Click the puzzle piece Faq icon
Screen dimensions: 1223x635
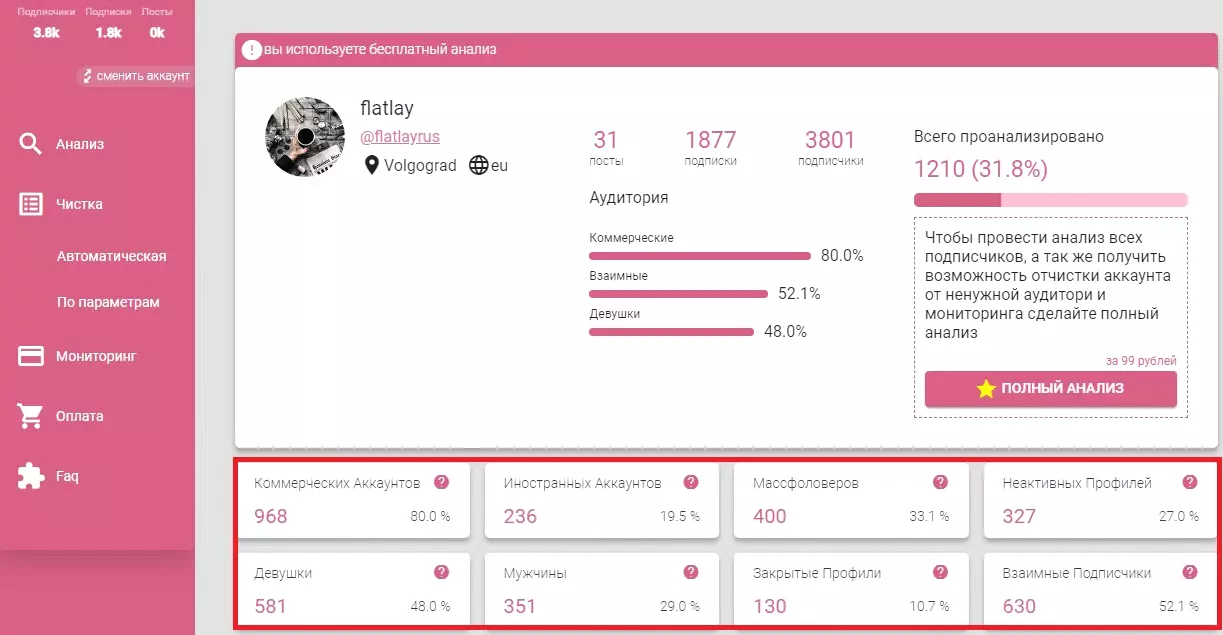click(x=31, y=476)
